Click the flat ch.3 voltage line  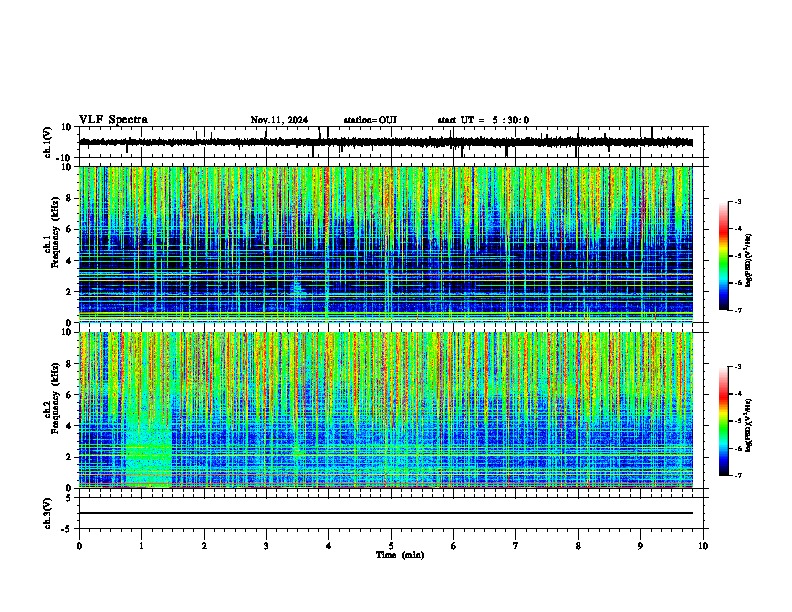386,513
